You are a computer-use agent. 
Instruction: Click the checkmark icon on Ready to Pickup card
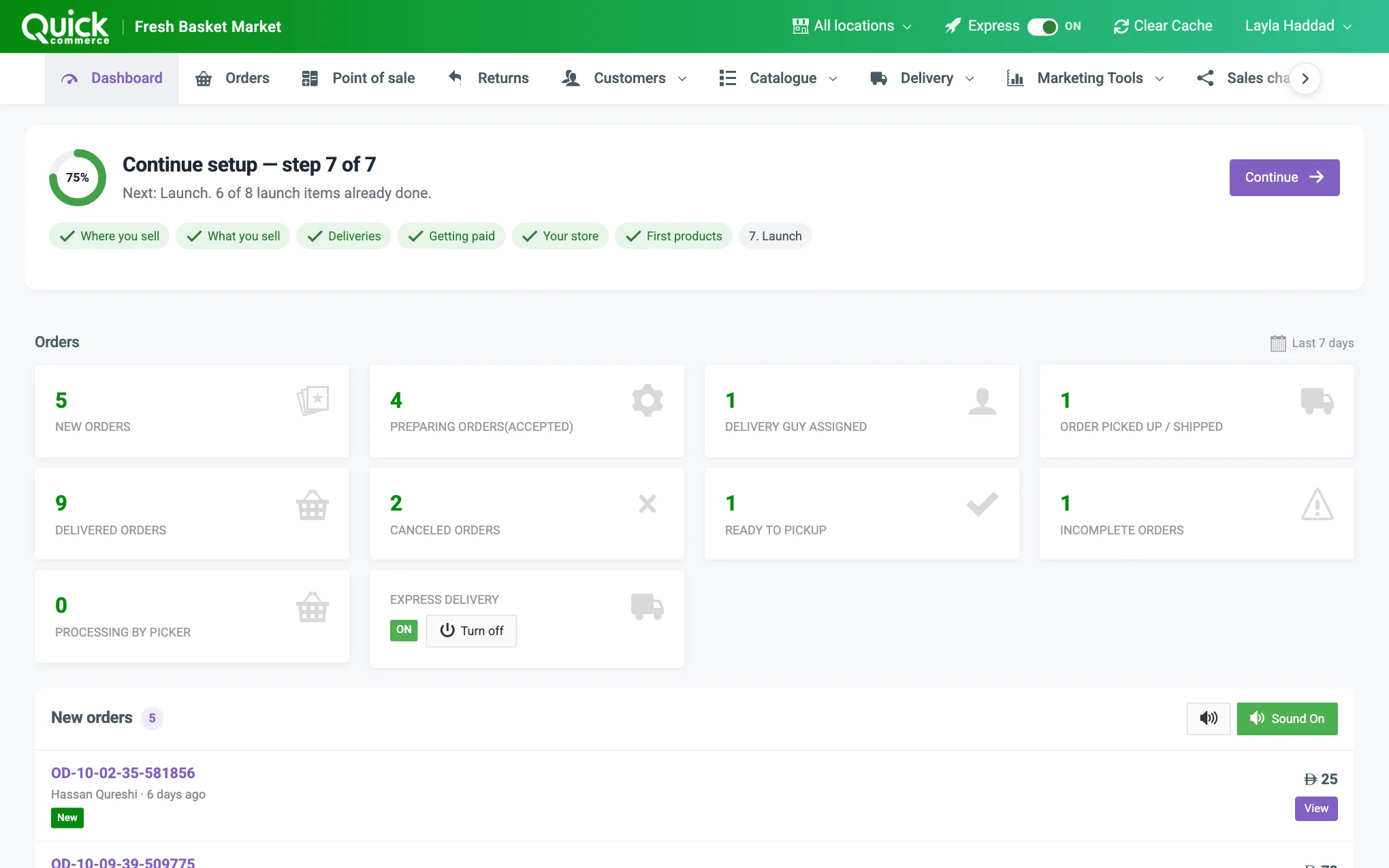982,504
